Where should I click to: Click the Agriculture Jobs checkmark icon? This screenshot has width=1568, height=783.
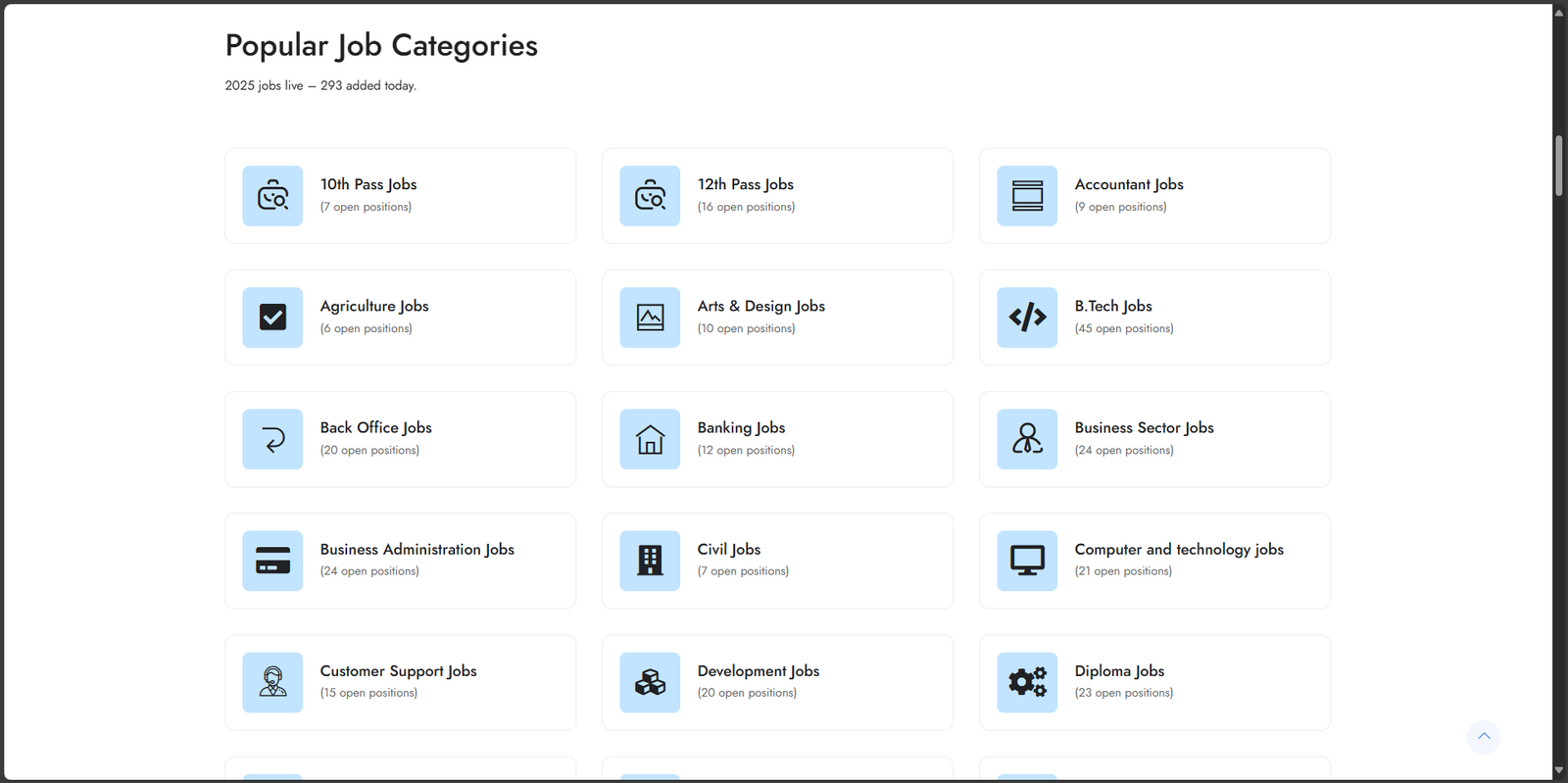(272, 318)
